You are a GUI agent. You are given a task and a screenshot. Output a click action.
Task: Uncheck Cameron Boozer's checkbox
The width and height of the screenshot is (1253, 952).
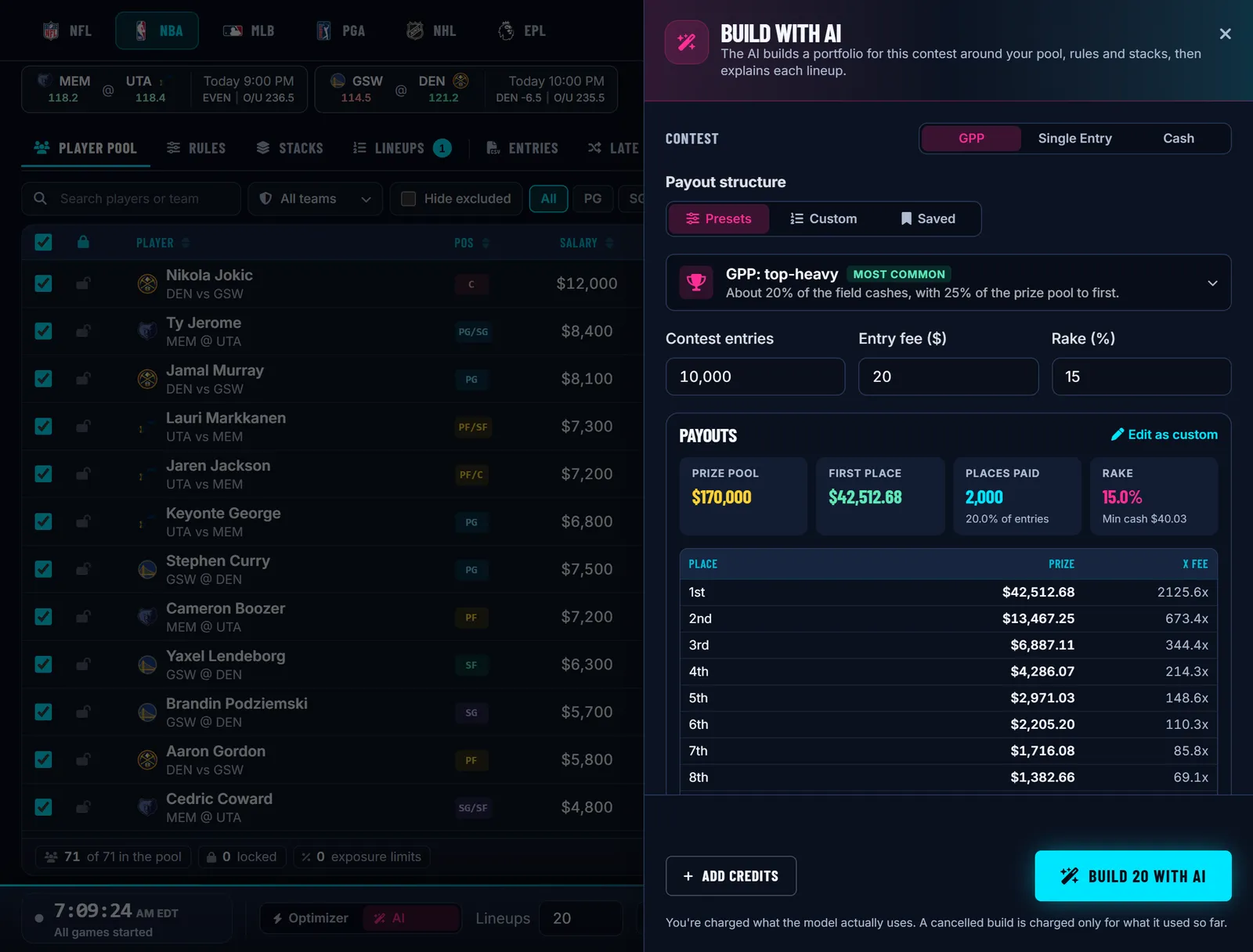click(x=43, y=617)
